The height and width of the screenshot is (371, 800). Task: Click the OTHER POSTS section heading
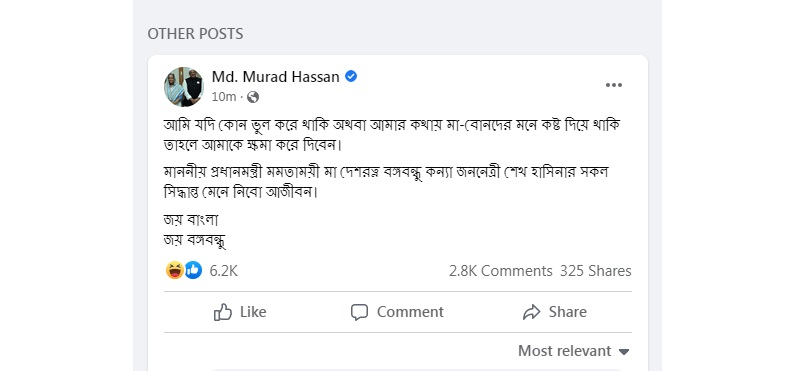coord(195,34)
